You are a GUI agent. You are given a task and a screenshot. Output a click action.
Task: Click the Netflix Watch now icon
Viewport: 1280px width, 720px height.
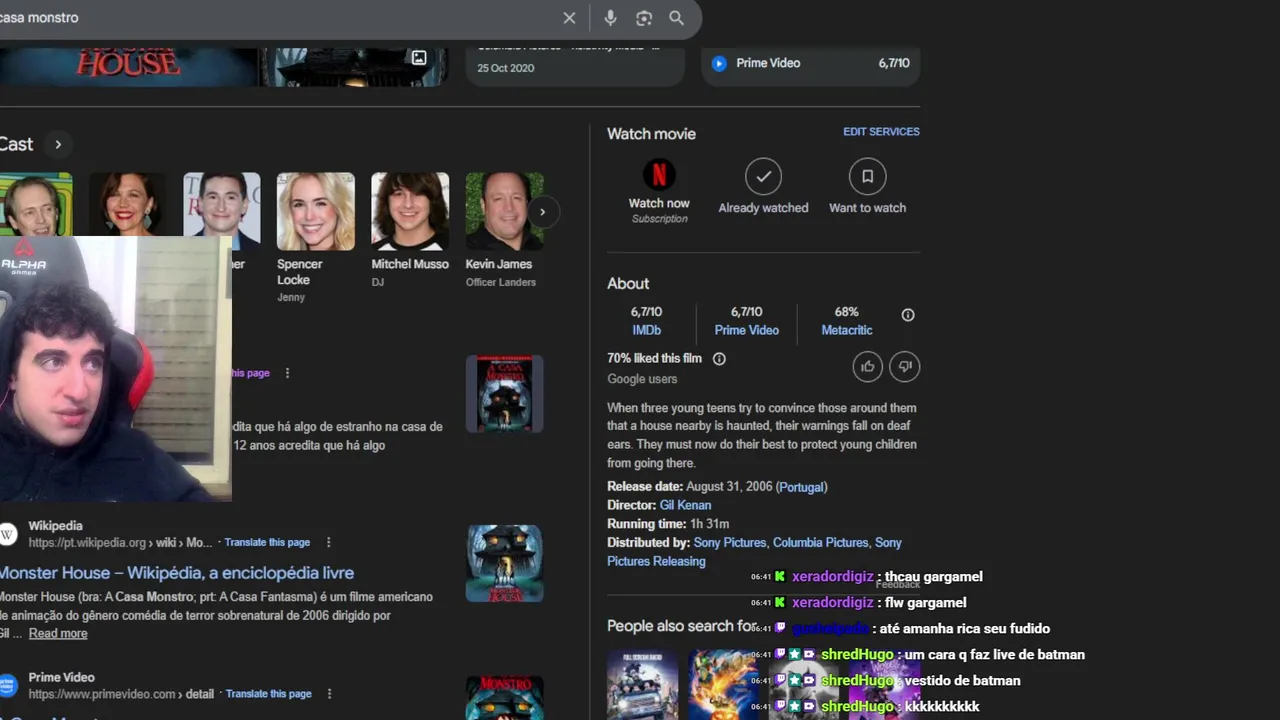click(659, 176)
